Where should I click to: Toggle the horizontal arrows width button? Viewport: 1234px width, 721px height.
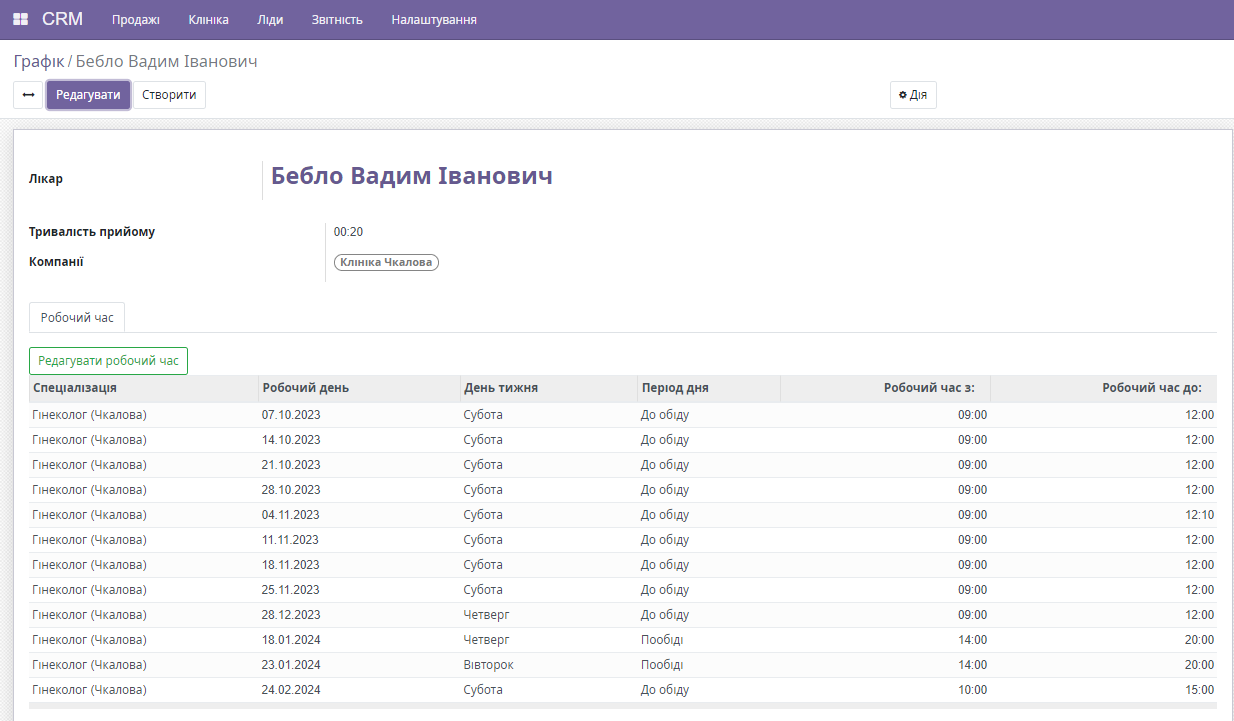point(28,95)
